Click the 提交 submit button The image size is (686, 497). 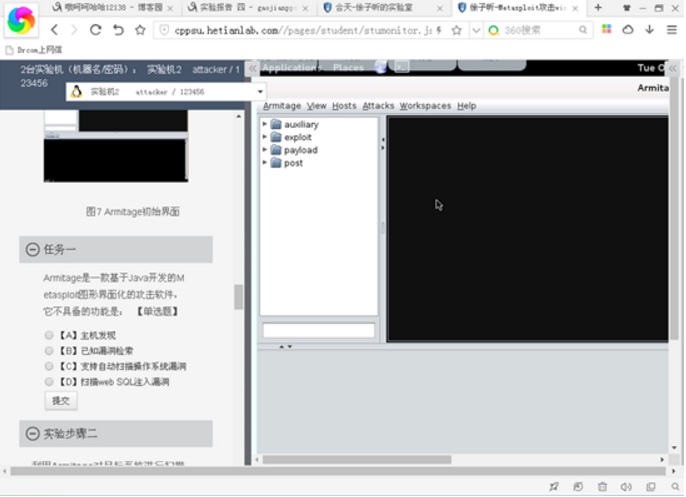[x=61, y=400]
